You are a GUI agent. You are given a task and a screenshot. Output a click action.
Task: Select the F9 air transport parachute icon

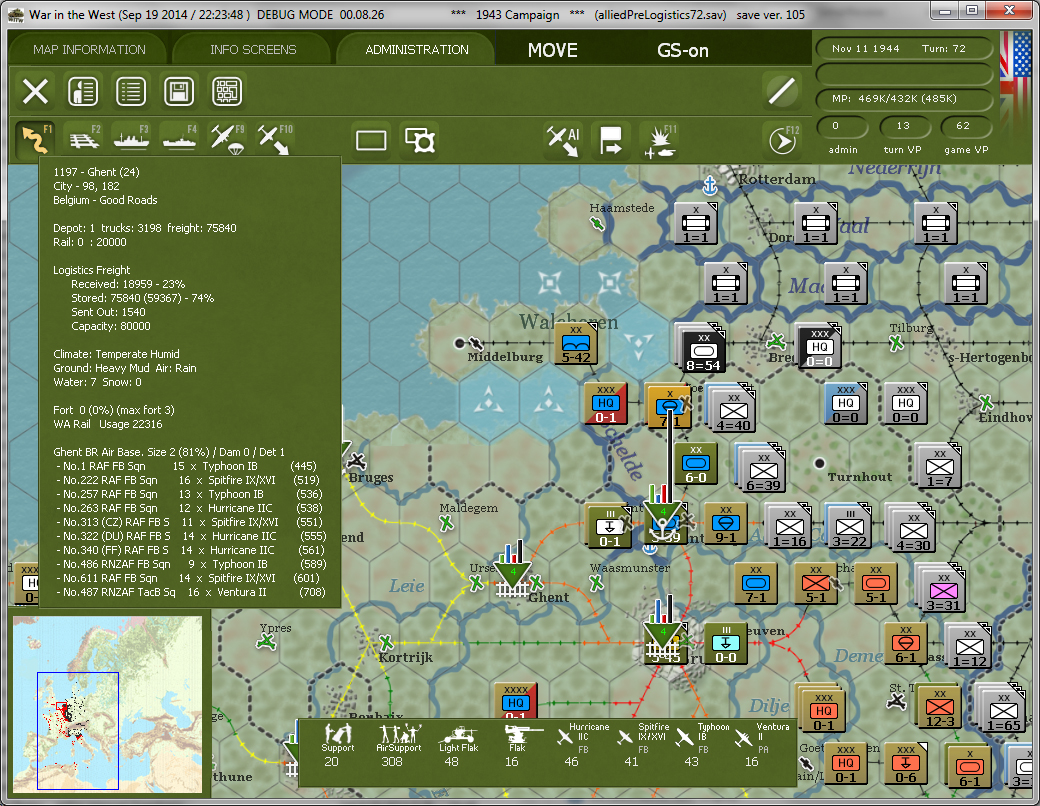pos(228,140)
